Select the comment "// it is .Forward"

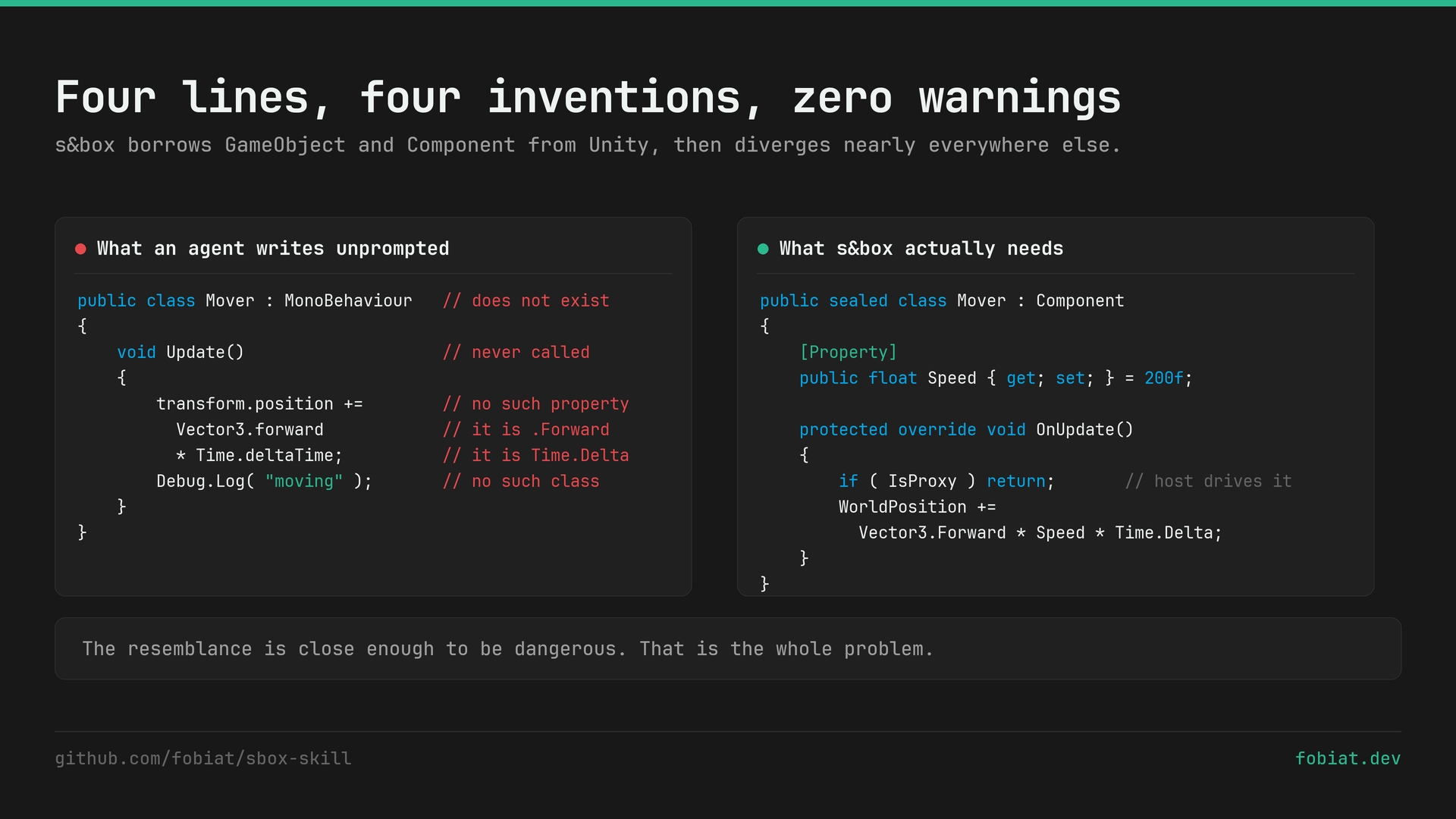pyautogui.click(x=526, y=430)
